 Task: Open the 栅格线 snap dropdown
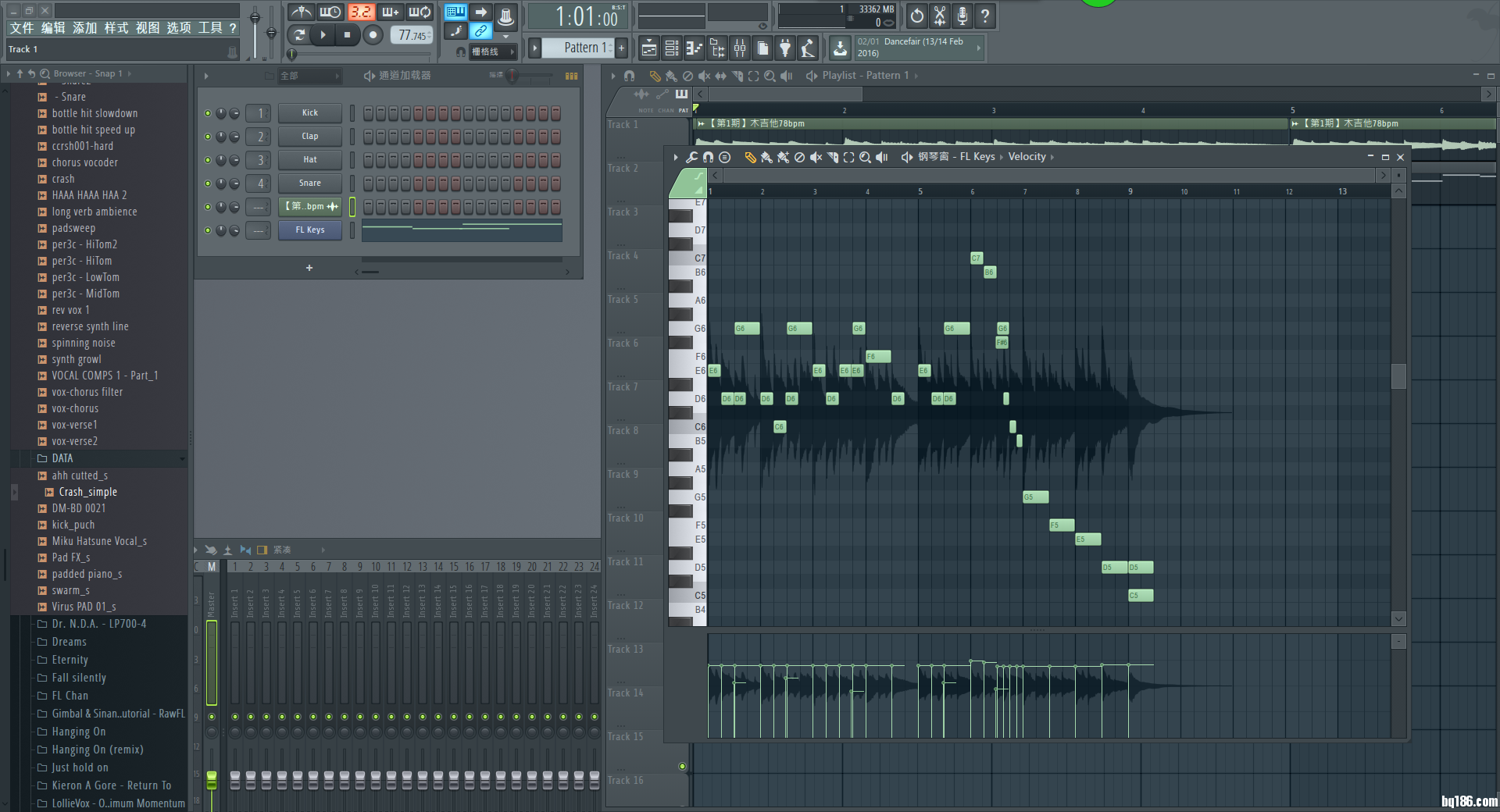coord(491,52)
